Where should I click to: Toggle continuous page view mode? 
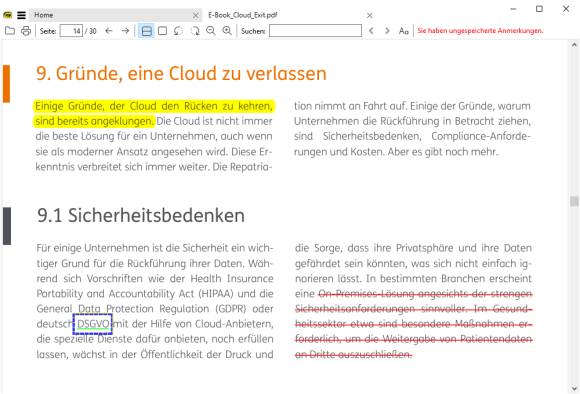[x=146, y=31]
